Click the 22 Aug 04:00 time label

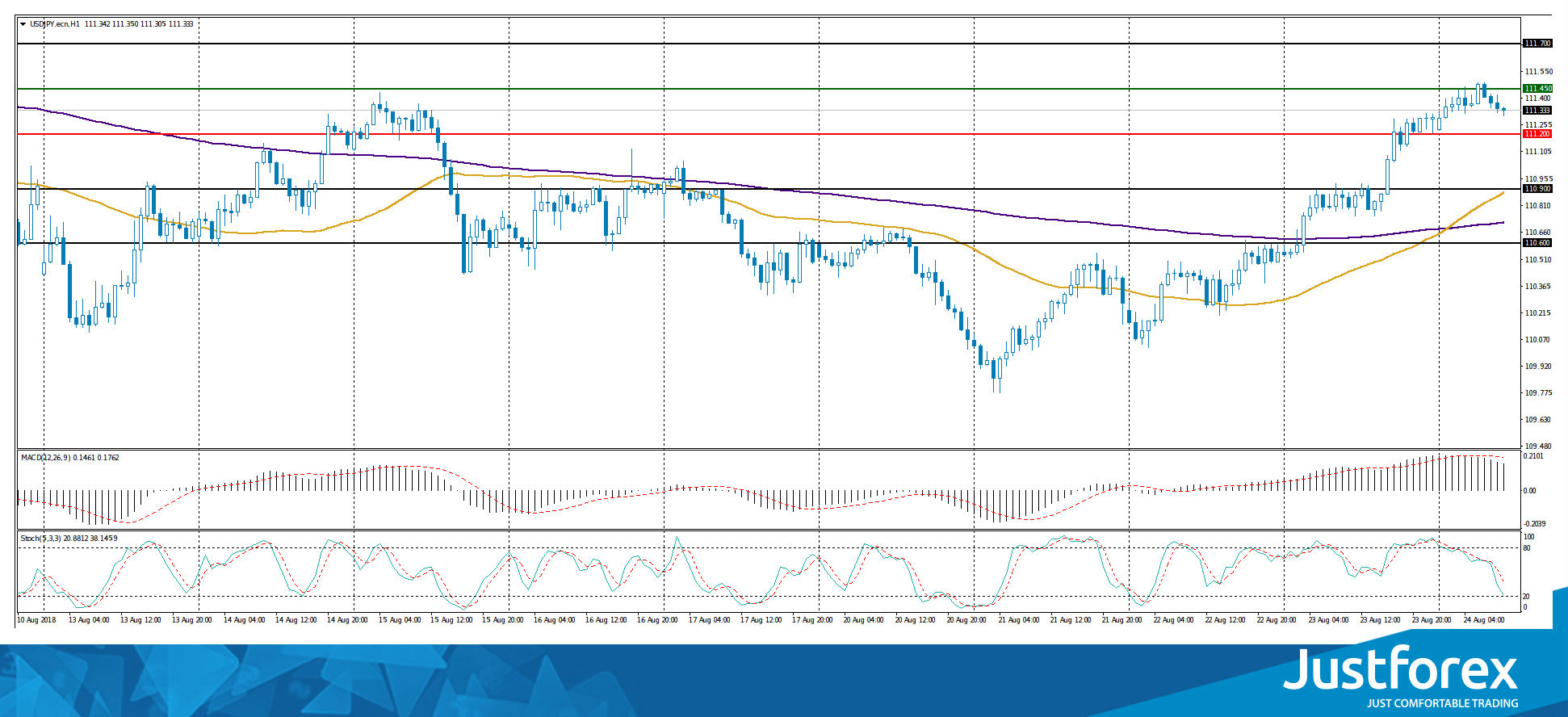click(1174, 620)
